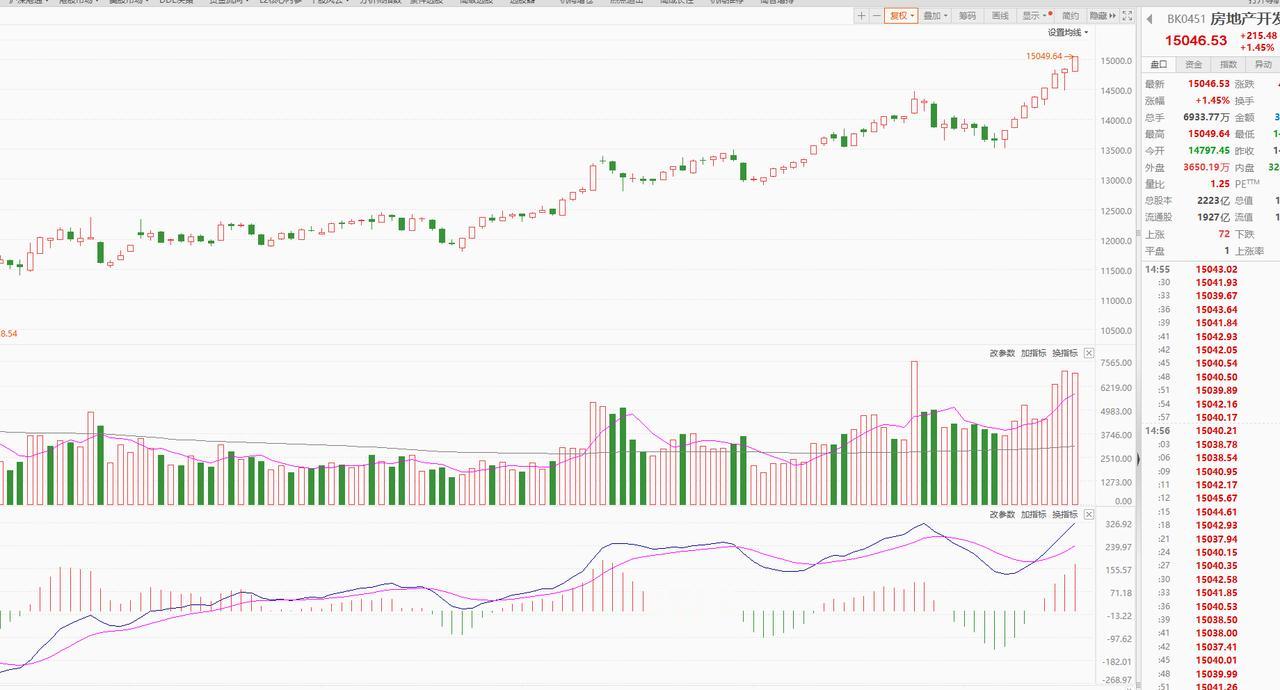This screenshot has height=690, width=1280.
Task: Click the latest price 15046.53 header
Action: pos(1196,41)
